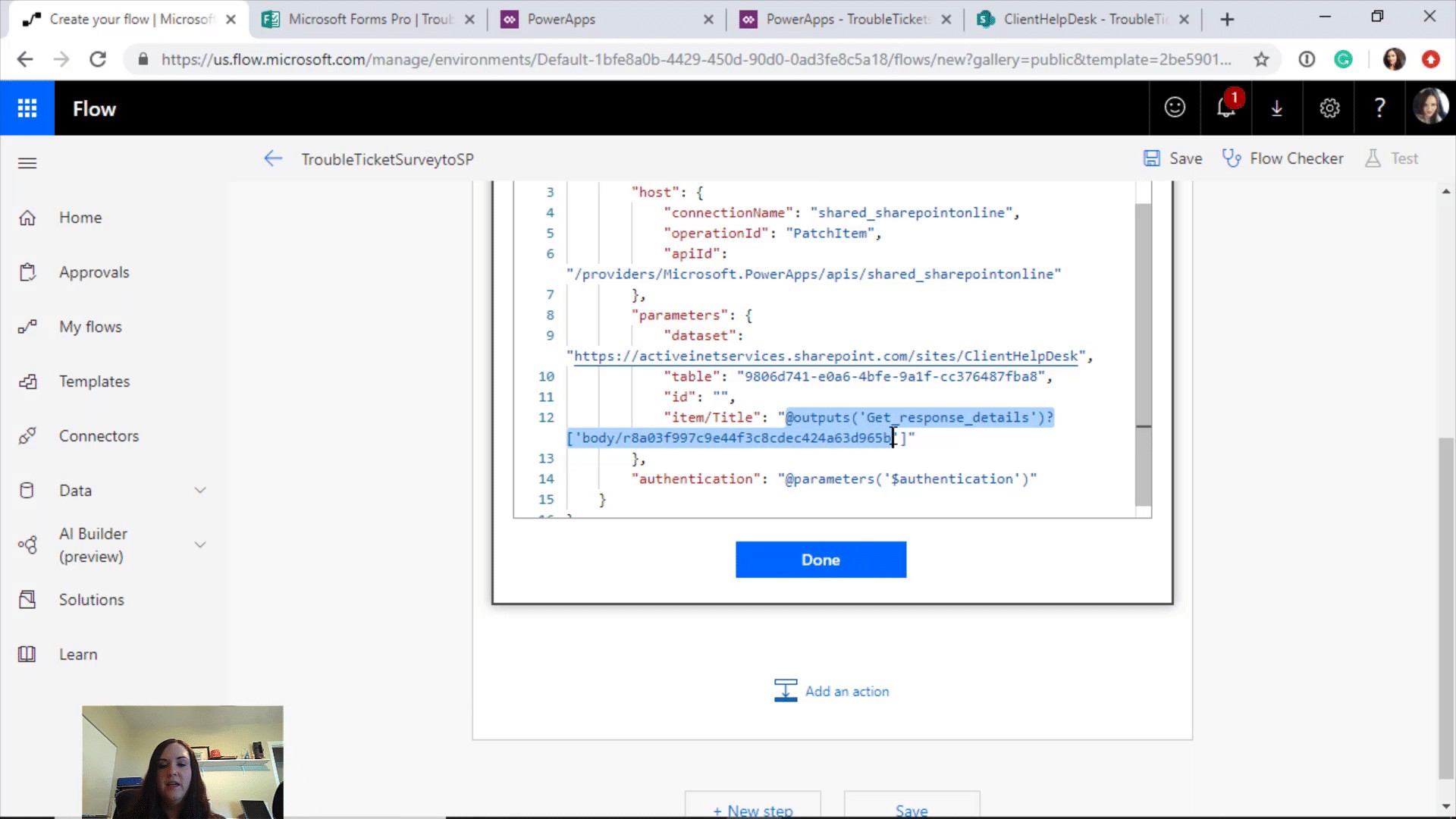Screen dimensions: 1456x819
Task: Open help question mark icon
Action: [1380, 108]
